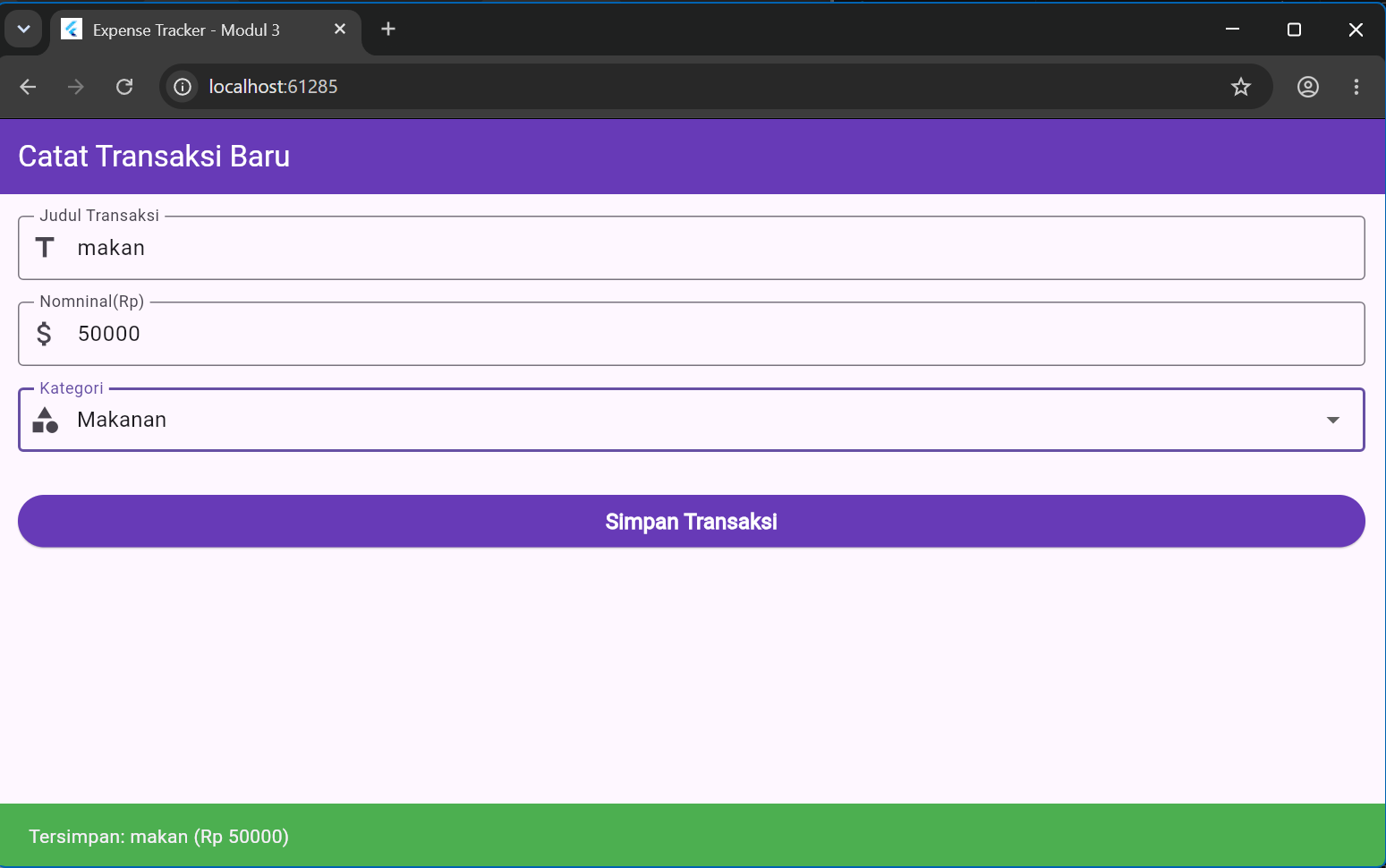Click the Kategori field label
The height and width of the screenshot is (868, 1386).
pyautogui.click(x=72, y=388)
